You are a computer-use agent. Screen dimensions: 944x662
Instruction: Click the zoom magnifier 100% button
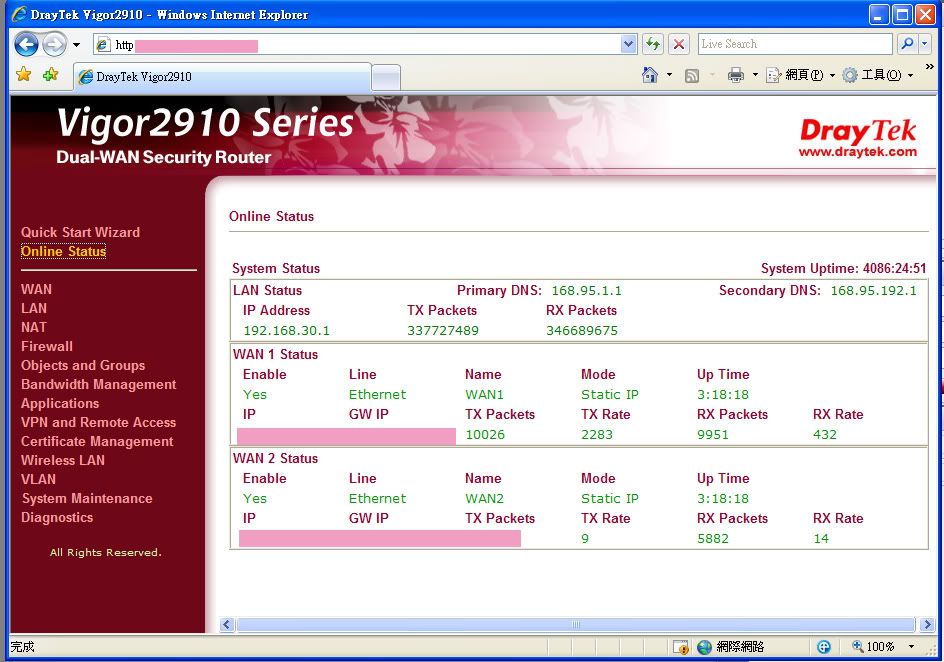872,647
